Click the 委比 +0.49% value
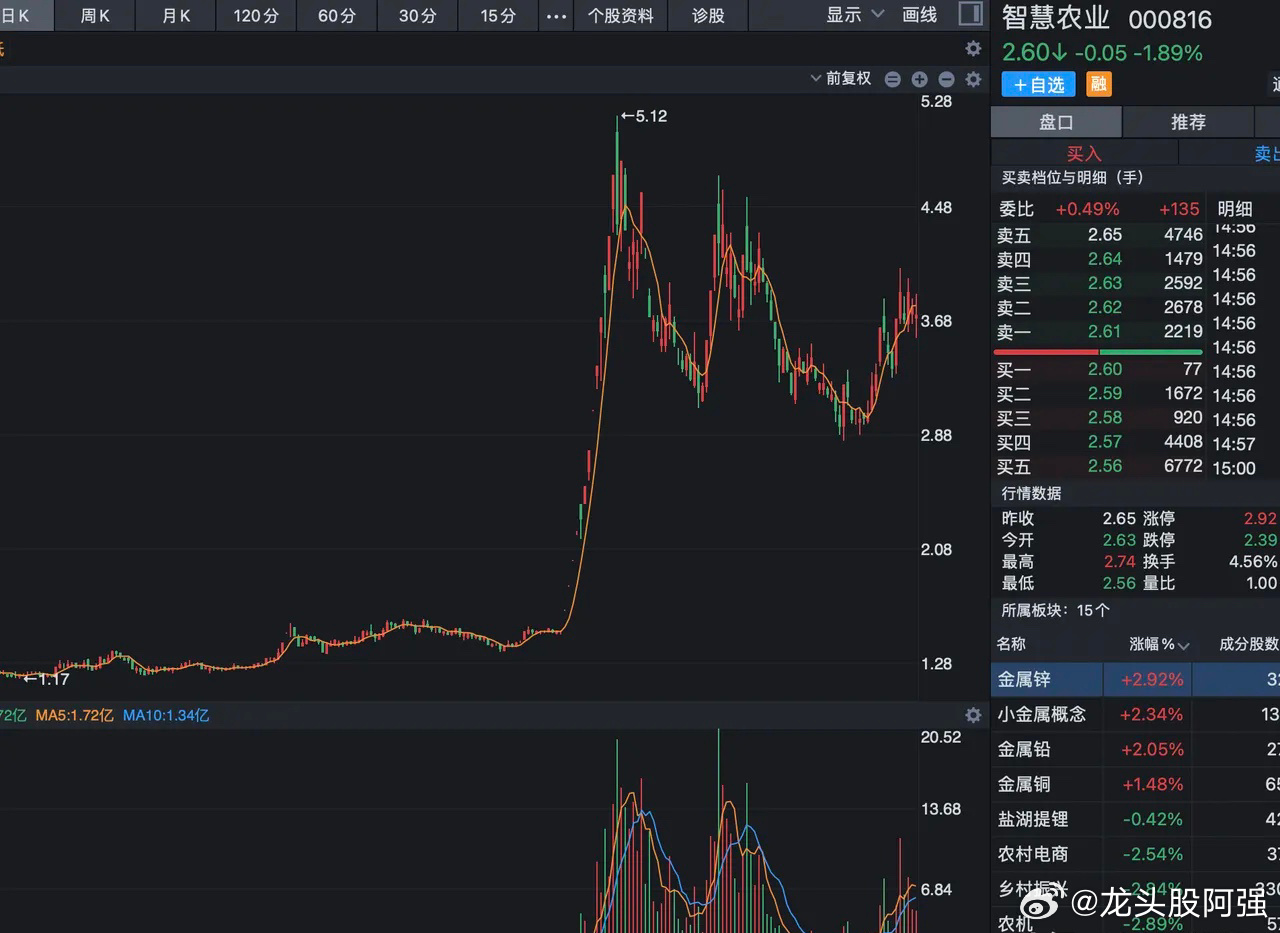The height and width of the screenshot is (933, 1280). pos(1087,209)
